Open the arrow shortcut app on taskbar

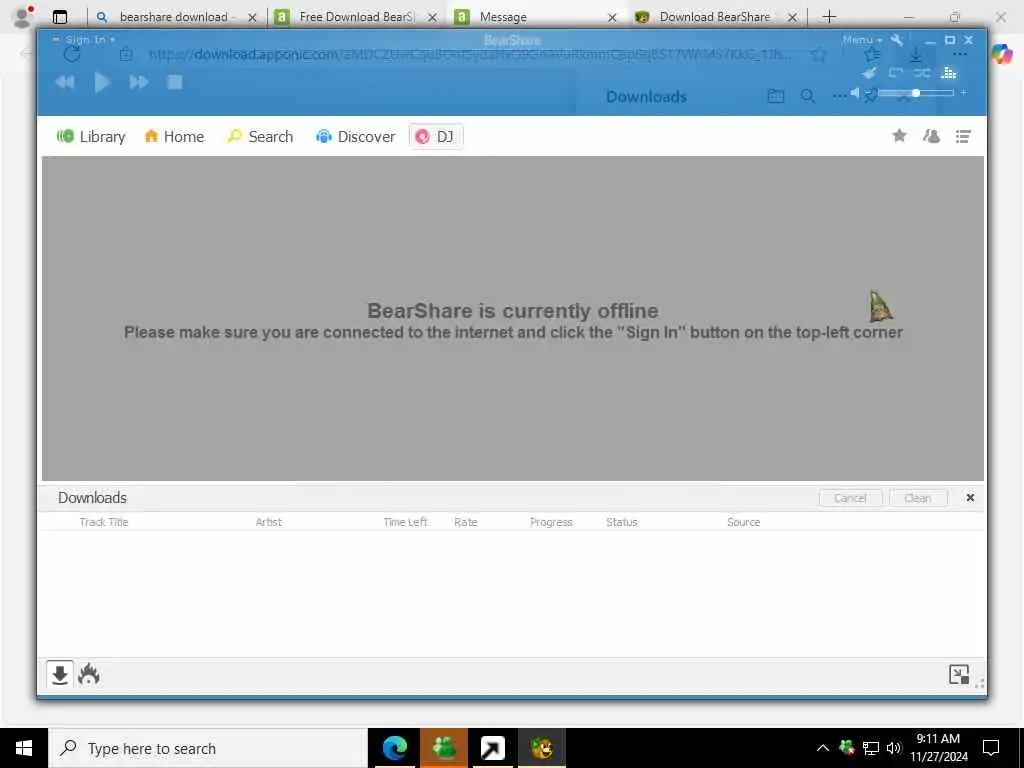click(x=493, y=748)
